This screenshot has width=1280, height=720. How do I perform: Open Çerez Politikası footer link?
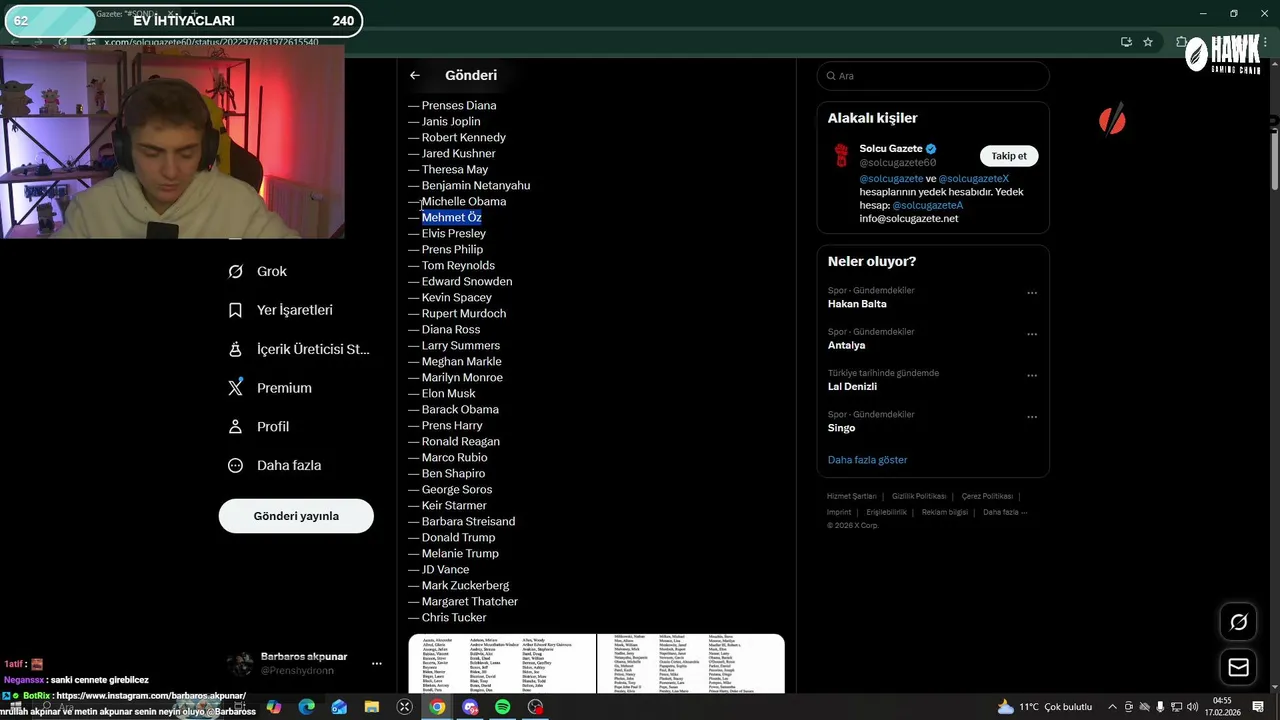(987, 496)
